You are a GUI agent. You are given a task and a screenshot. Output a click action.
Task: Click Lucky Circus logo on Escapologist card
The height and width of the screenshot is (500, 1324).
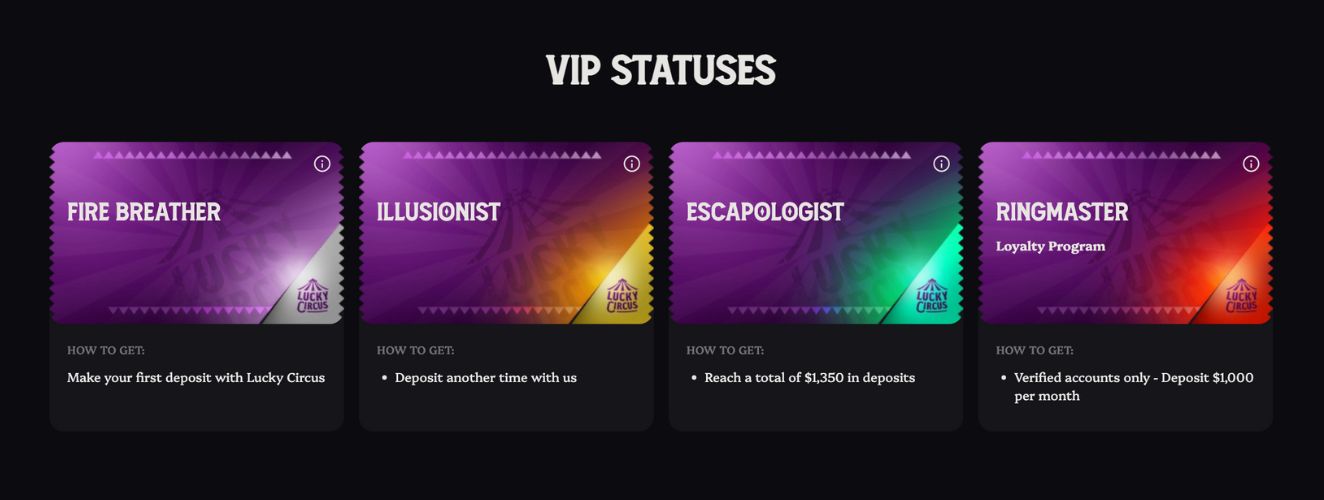coord(932,297)
